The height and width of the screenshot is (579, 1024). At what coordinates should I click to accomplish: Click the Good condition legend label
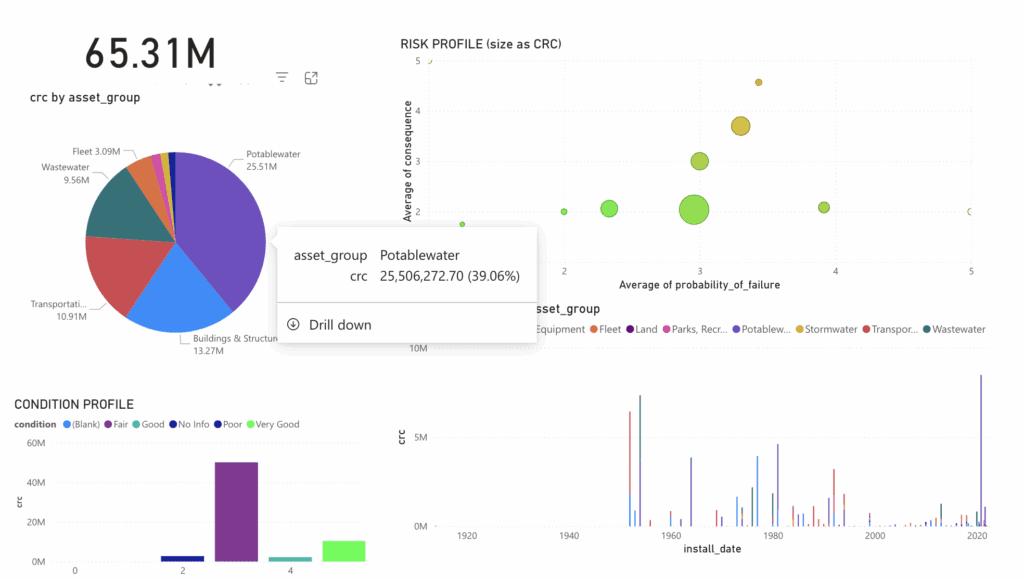(152, 424)
